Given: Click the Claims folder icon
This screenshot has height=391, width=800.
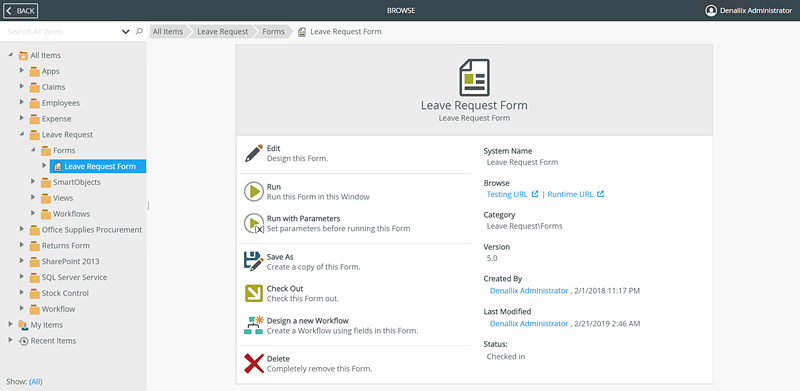Looking at the screenshot, I should pyautogui.click(x=34, y=87).
